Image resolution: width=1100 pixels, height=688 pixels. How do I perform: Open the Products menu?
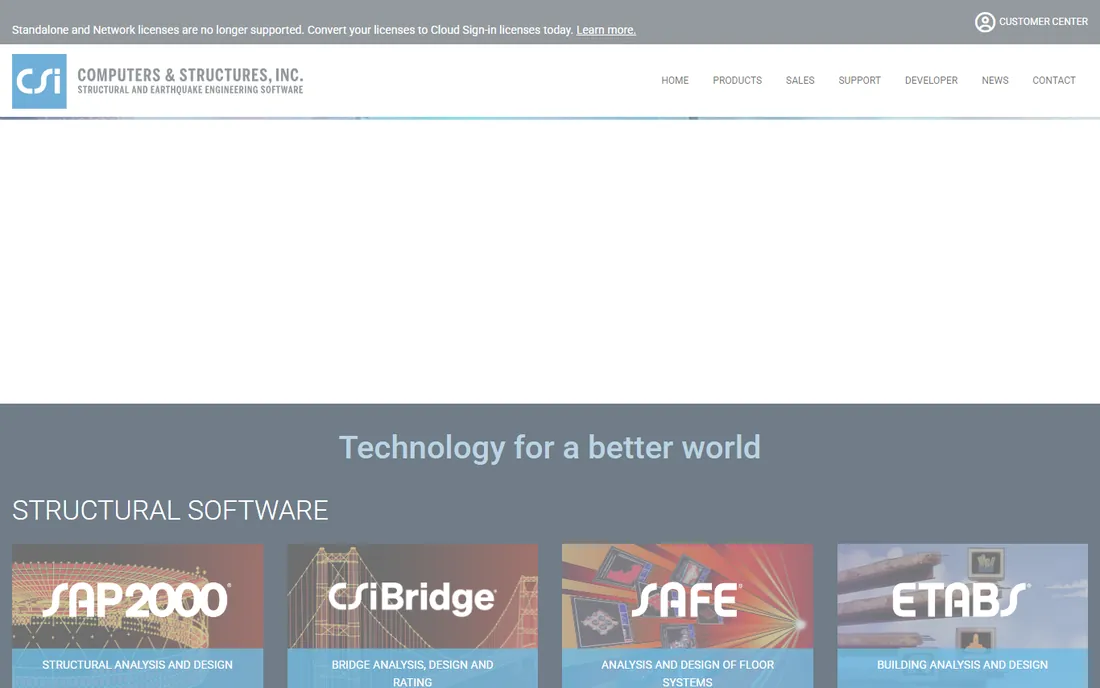click(x=737, y=81)
